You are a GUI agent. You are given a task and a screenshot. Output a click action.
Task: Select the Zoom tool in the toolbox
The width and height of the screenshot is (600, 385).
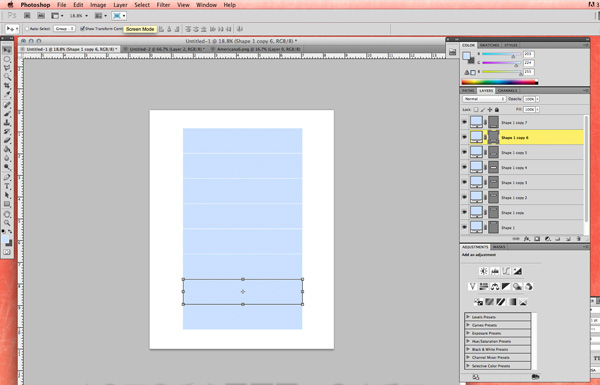(x=7, y=223)
